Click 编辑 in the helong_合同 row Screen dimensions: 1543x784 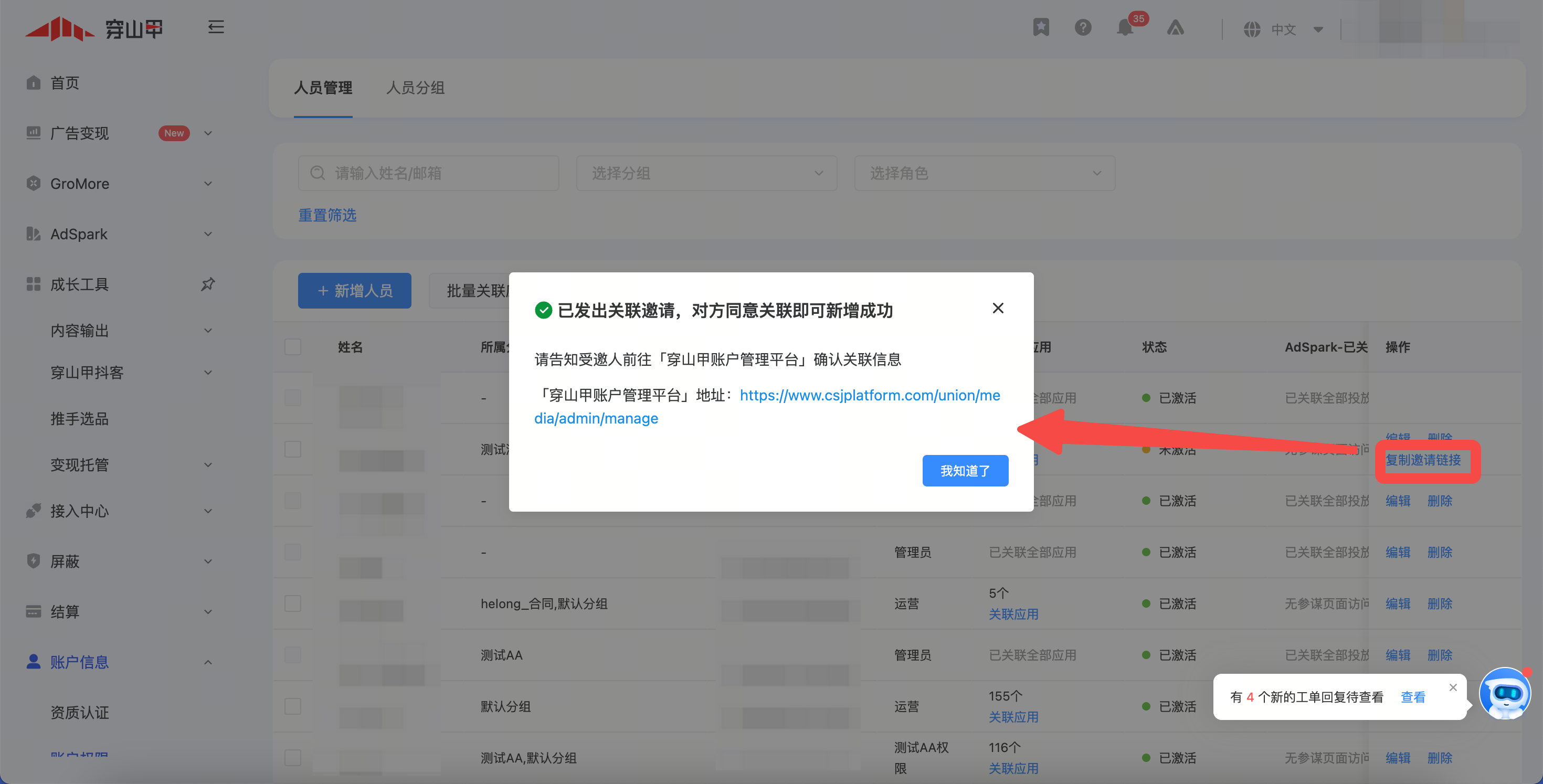(1398, 603)
